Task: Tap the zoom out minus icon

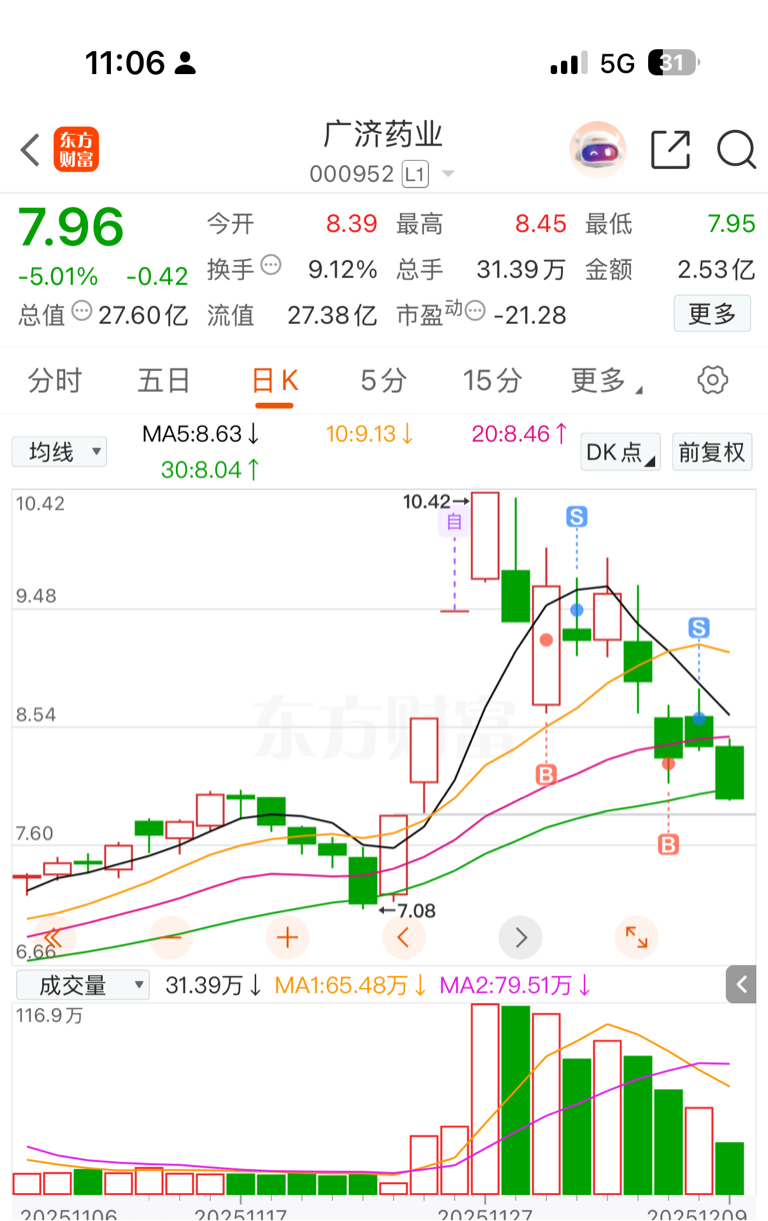Action: click(x=171, y=938)
